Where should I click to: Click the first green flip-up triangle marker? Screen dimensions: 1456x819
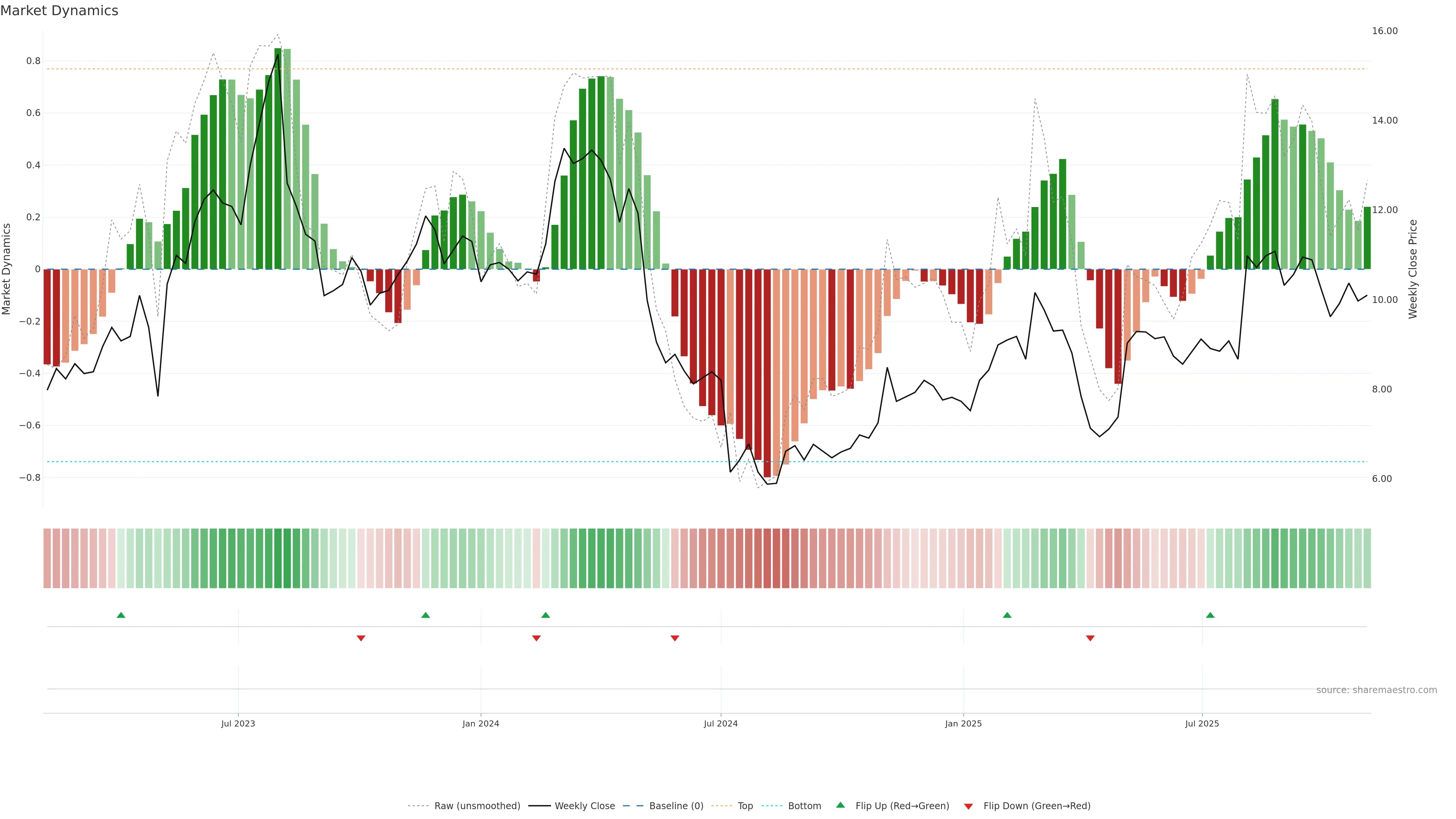[x=121, y=615]
